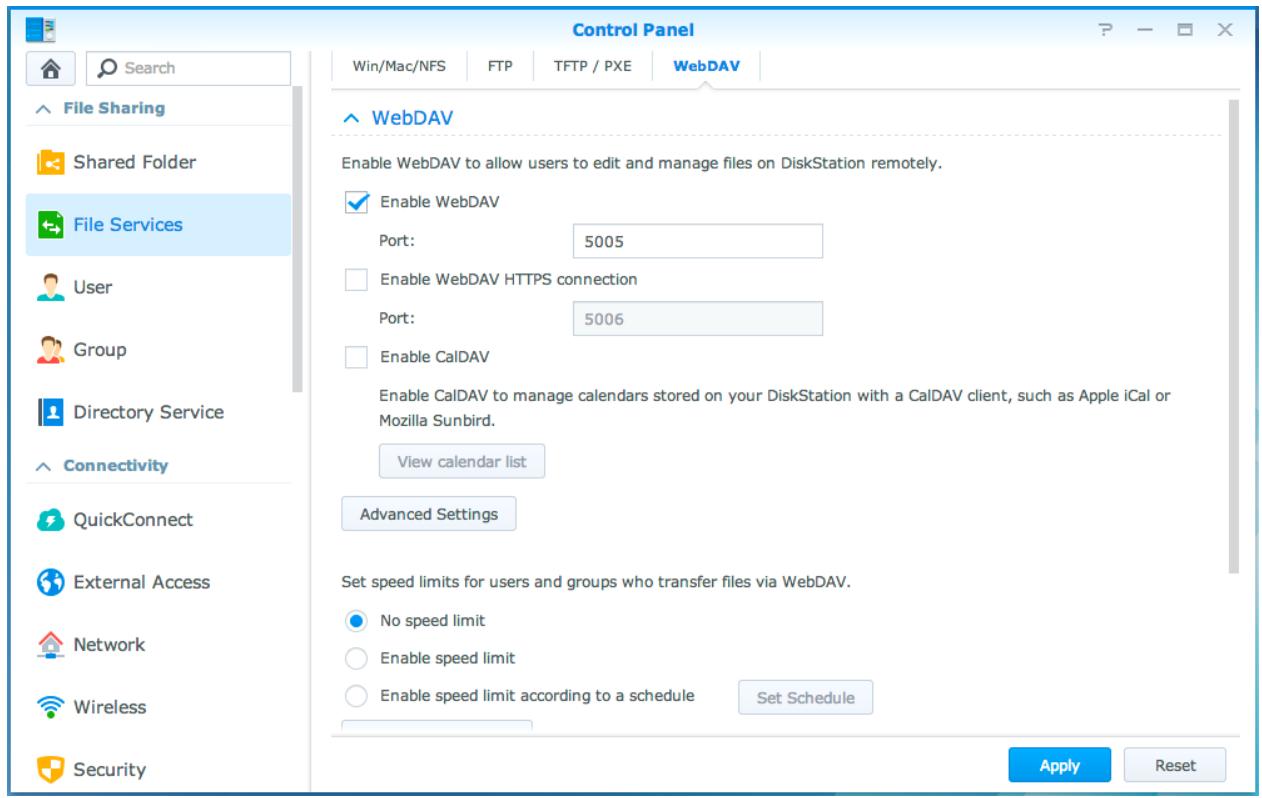Switch to FTP tab
This screenshot has width=1262, height=798.
[500, 67]
